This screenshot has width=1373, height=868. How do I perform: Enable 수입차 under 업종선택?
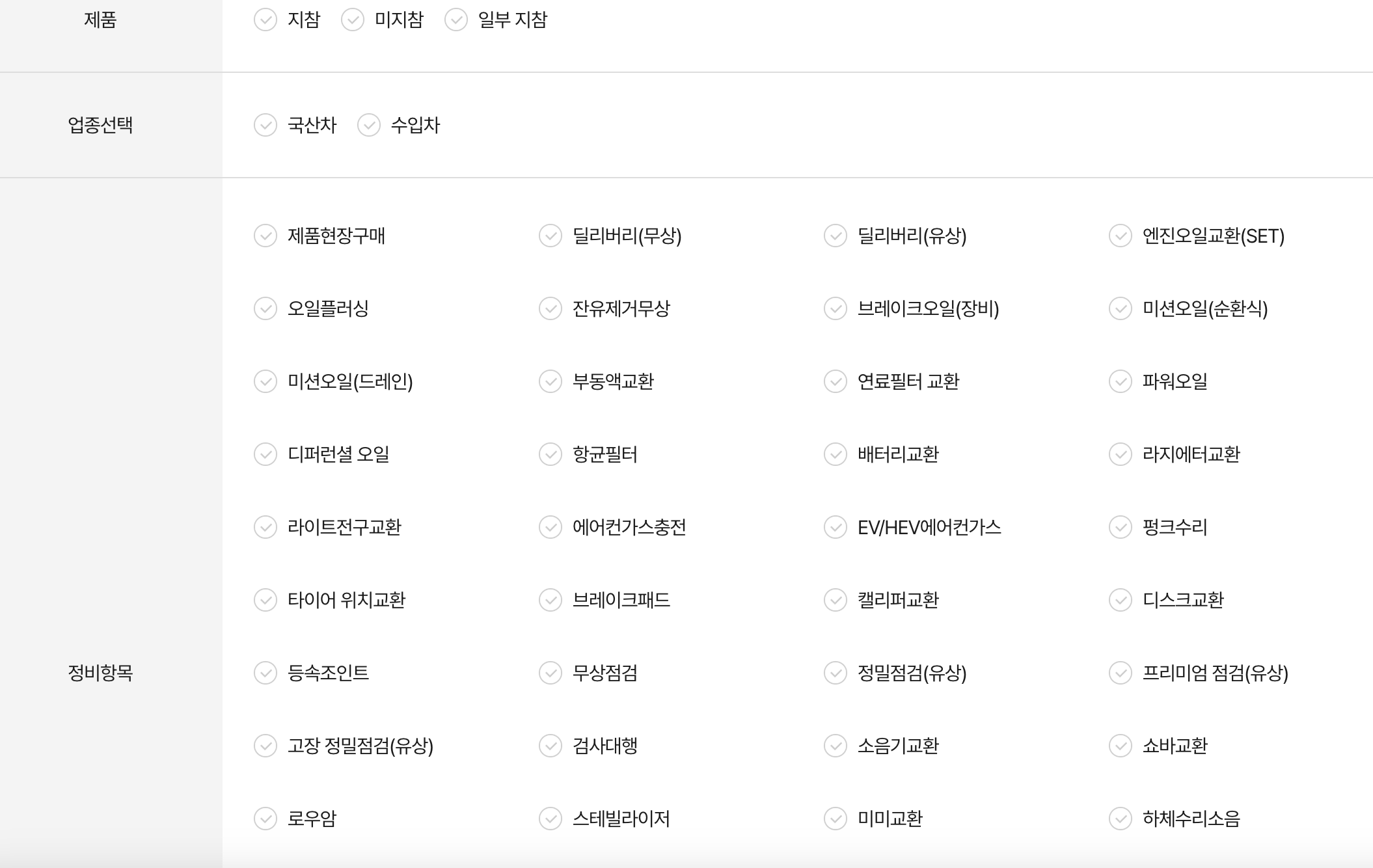coord(368,126)
